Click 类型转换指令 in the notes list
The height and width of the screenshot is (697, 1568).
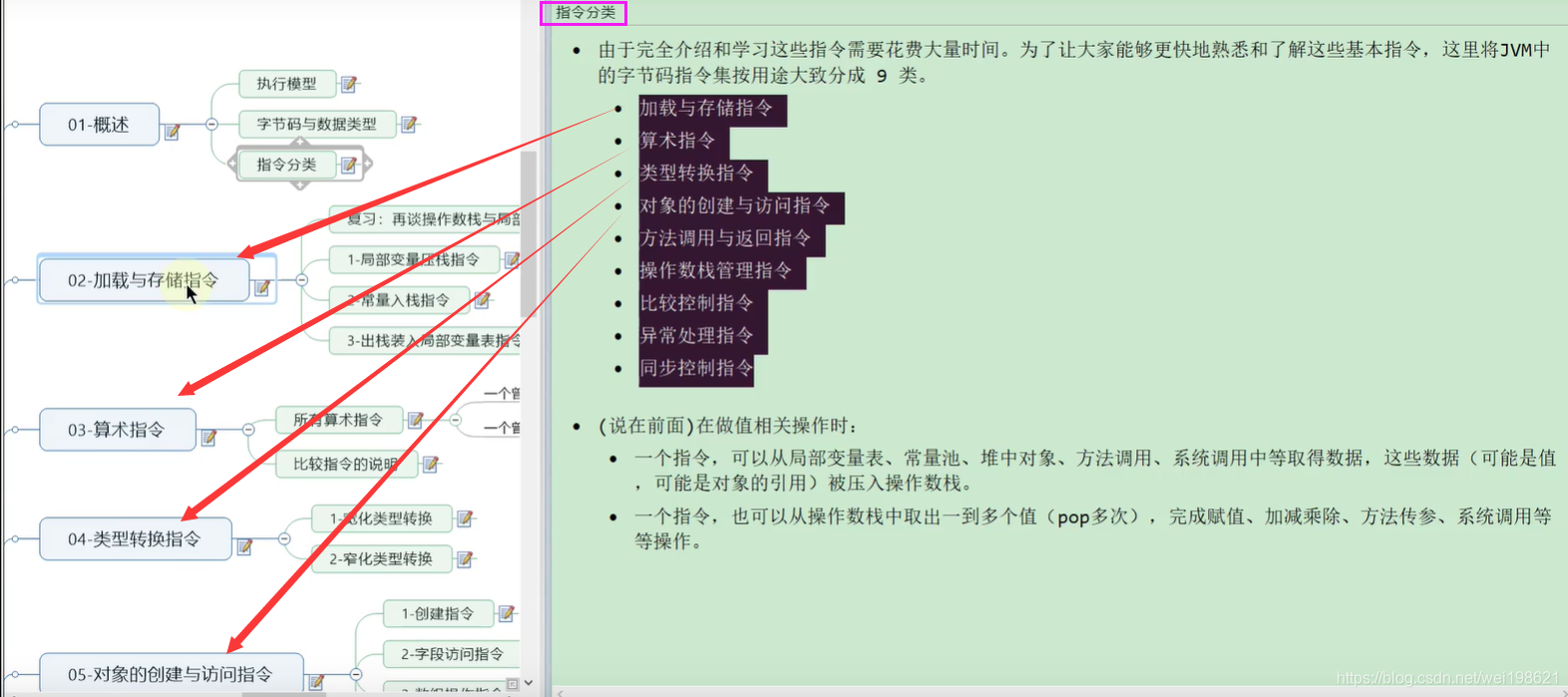tap(696, 173)
